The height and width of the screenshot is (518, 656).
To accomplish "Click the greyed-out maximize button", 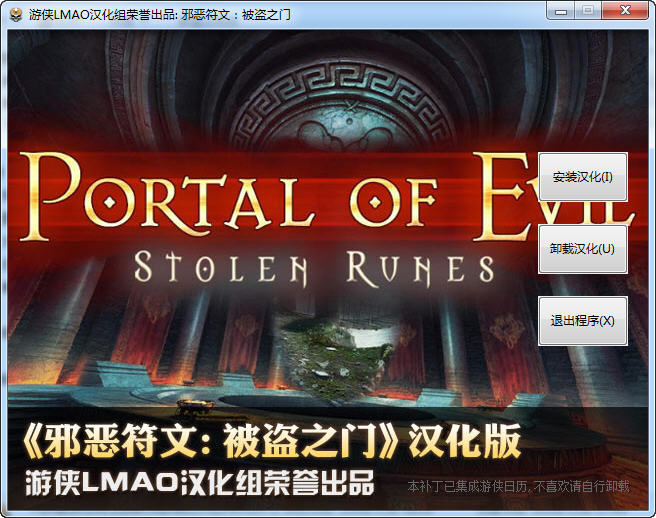I will 588,10.
